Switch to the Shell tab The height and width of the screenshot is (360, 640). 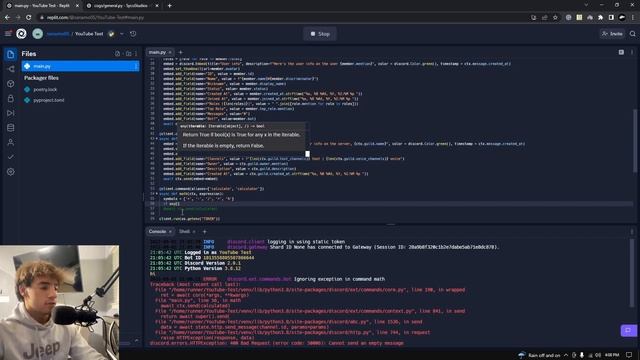(x=184, y=231)
